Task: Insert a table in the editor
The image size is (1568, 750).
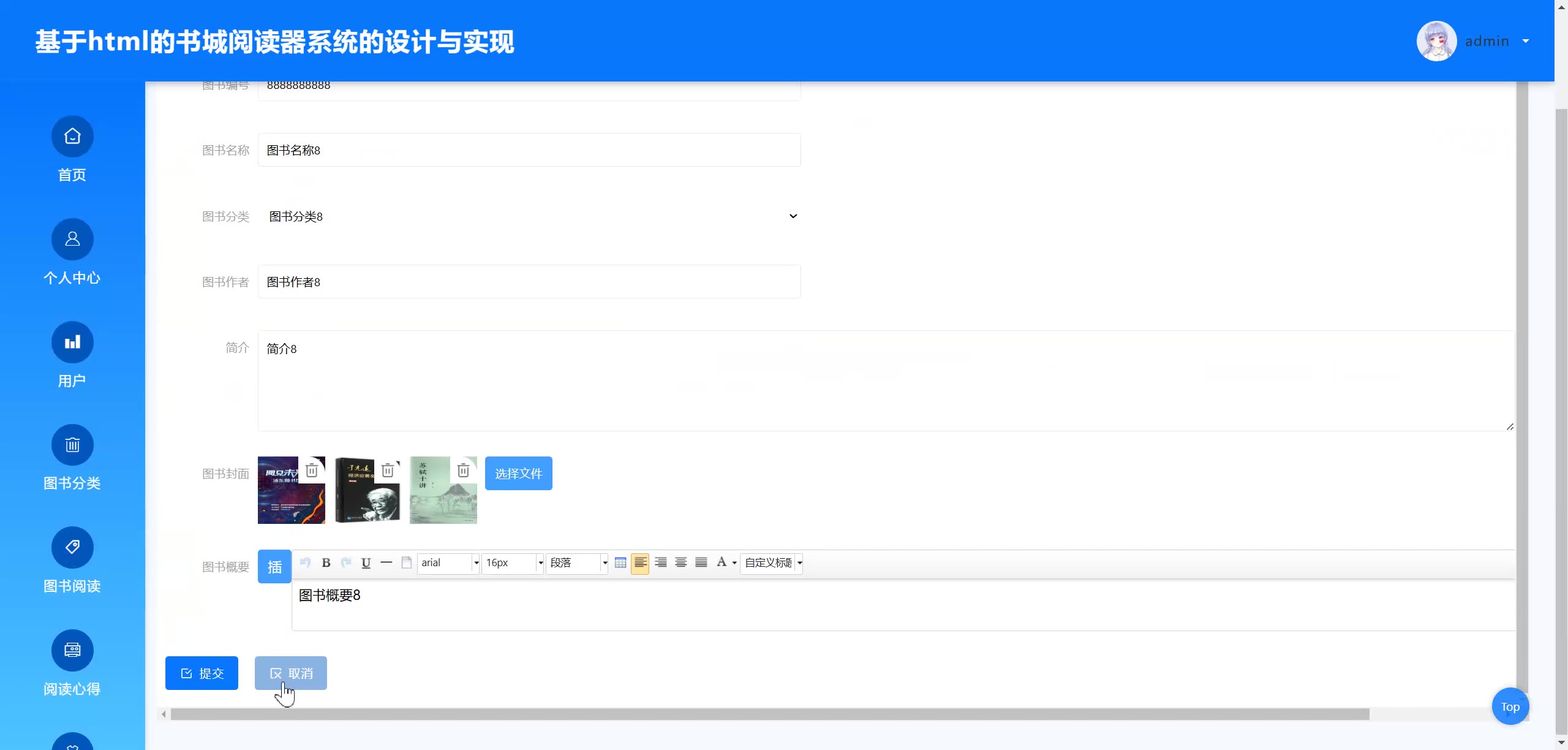Action: click(x=620, y=562)
